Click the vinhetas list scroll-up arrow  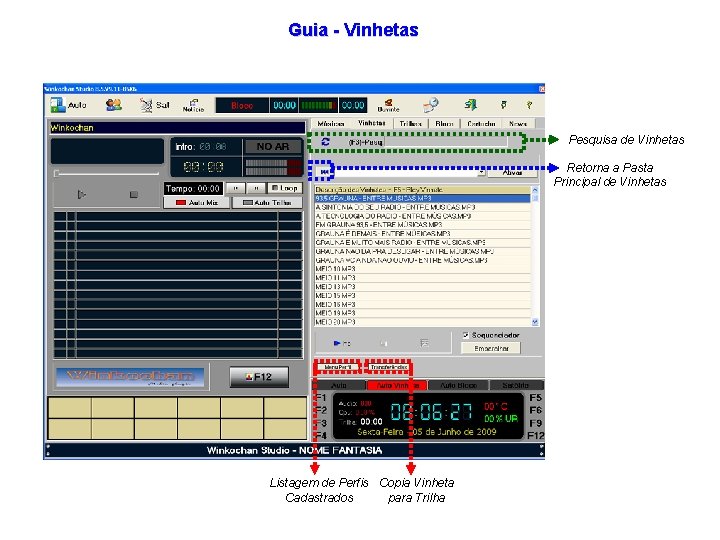535,190
